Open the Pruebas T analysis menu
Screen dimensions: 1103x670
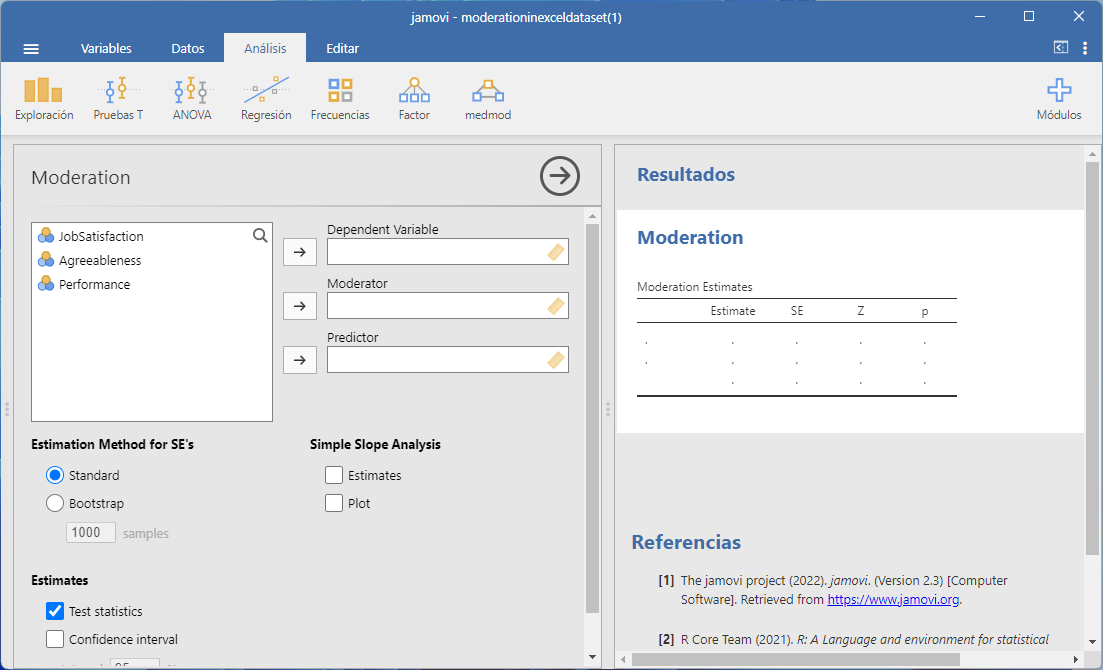pyautogui.click(x=118, y=99)
